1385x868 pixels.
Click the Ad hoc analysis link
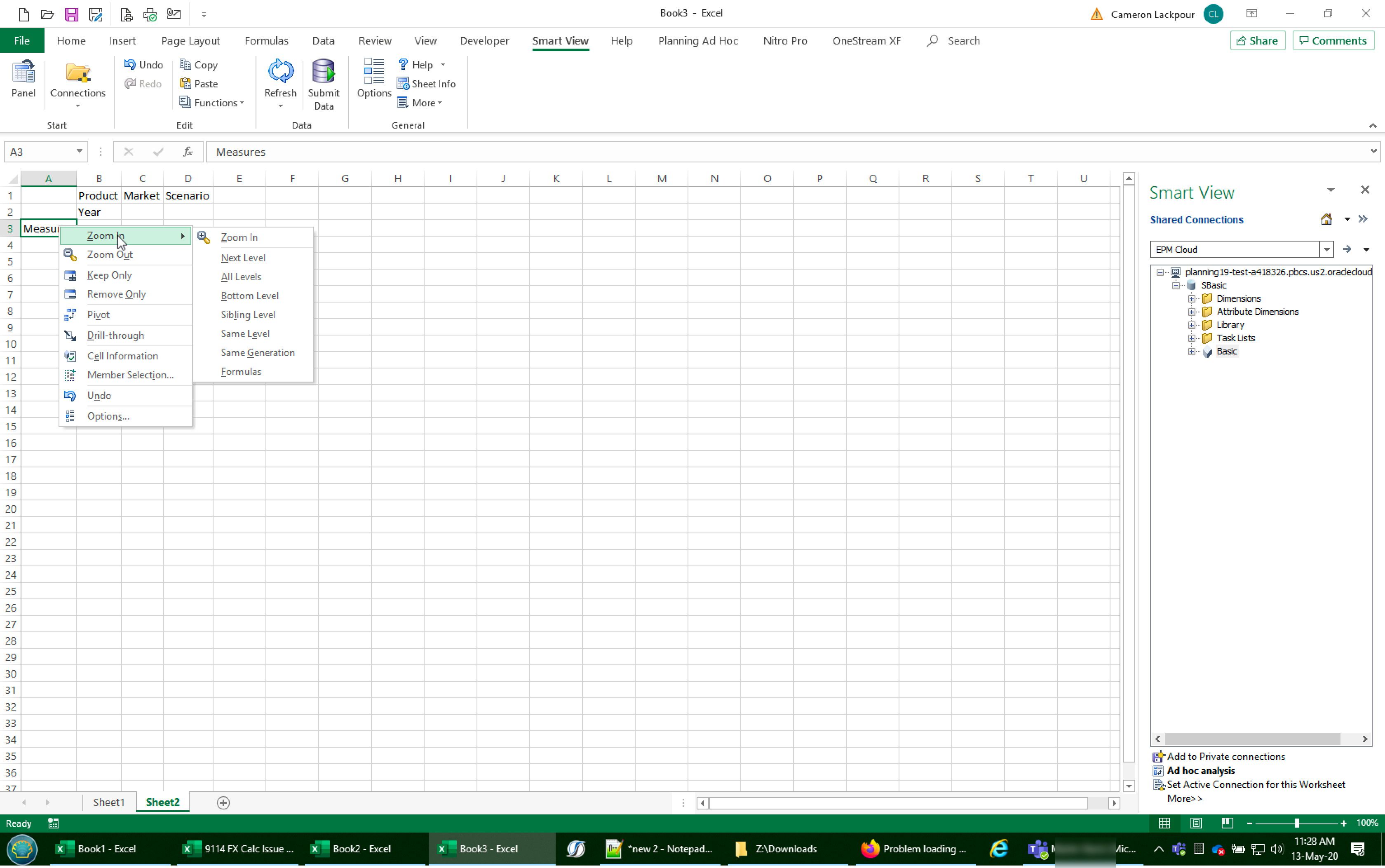coord(1201,770)
